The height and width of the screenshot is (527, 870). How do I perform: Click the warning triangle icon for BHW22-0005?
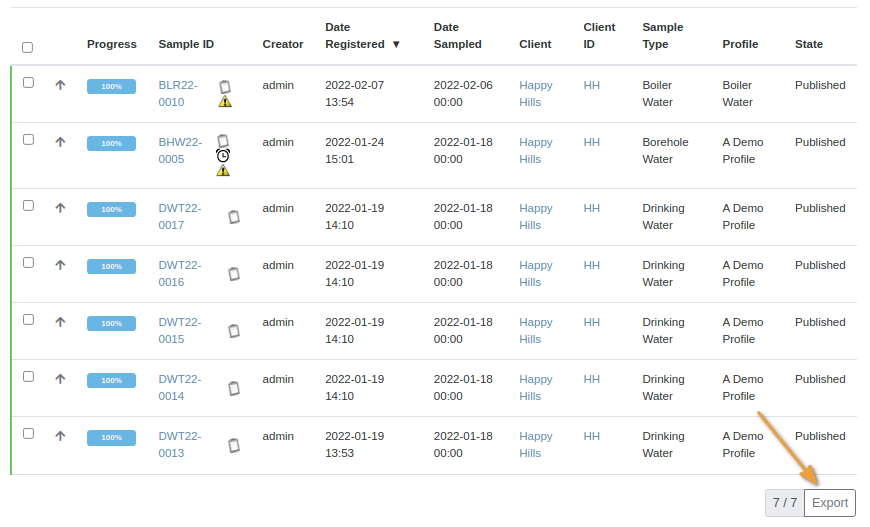tap(223, 170)
